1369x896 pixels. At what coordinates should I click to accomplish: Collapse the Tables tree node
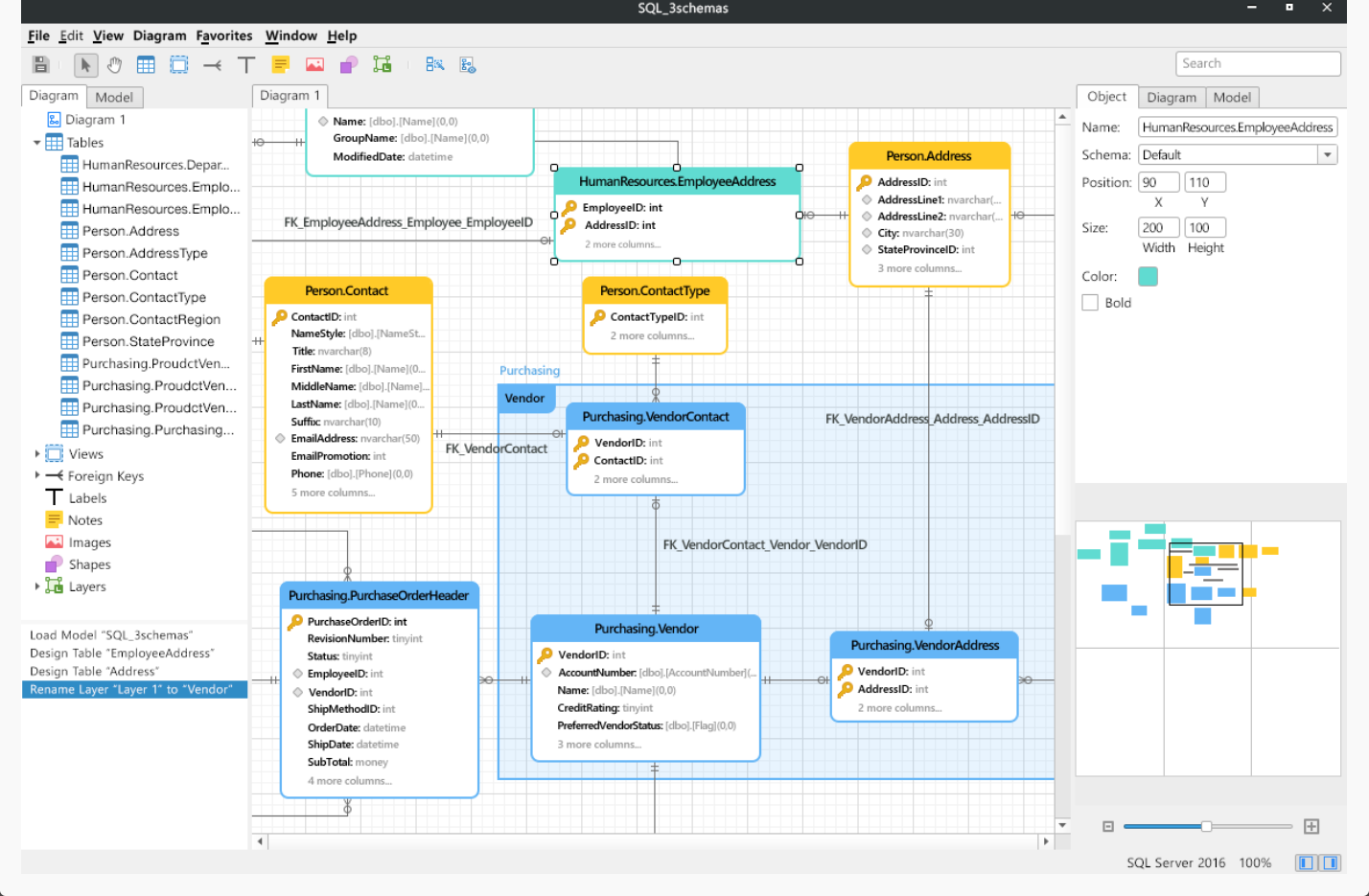point(37,143)
